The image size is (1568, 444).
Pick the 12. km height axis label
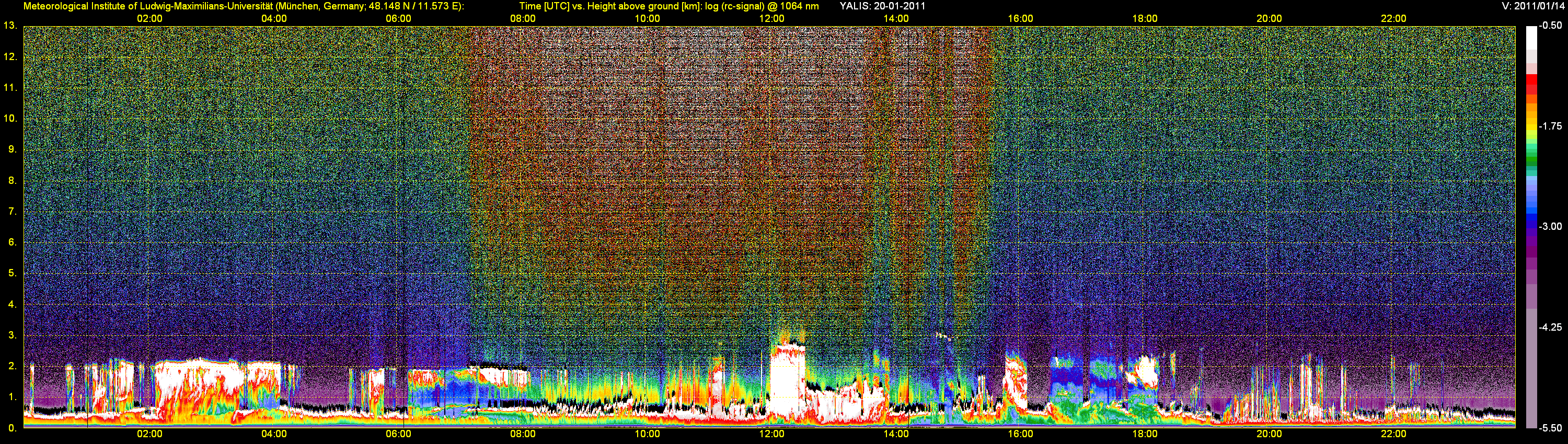(10, 56)
